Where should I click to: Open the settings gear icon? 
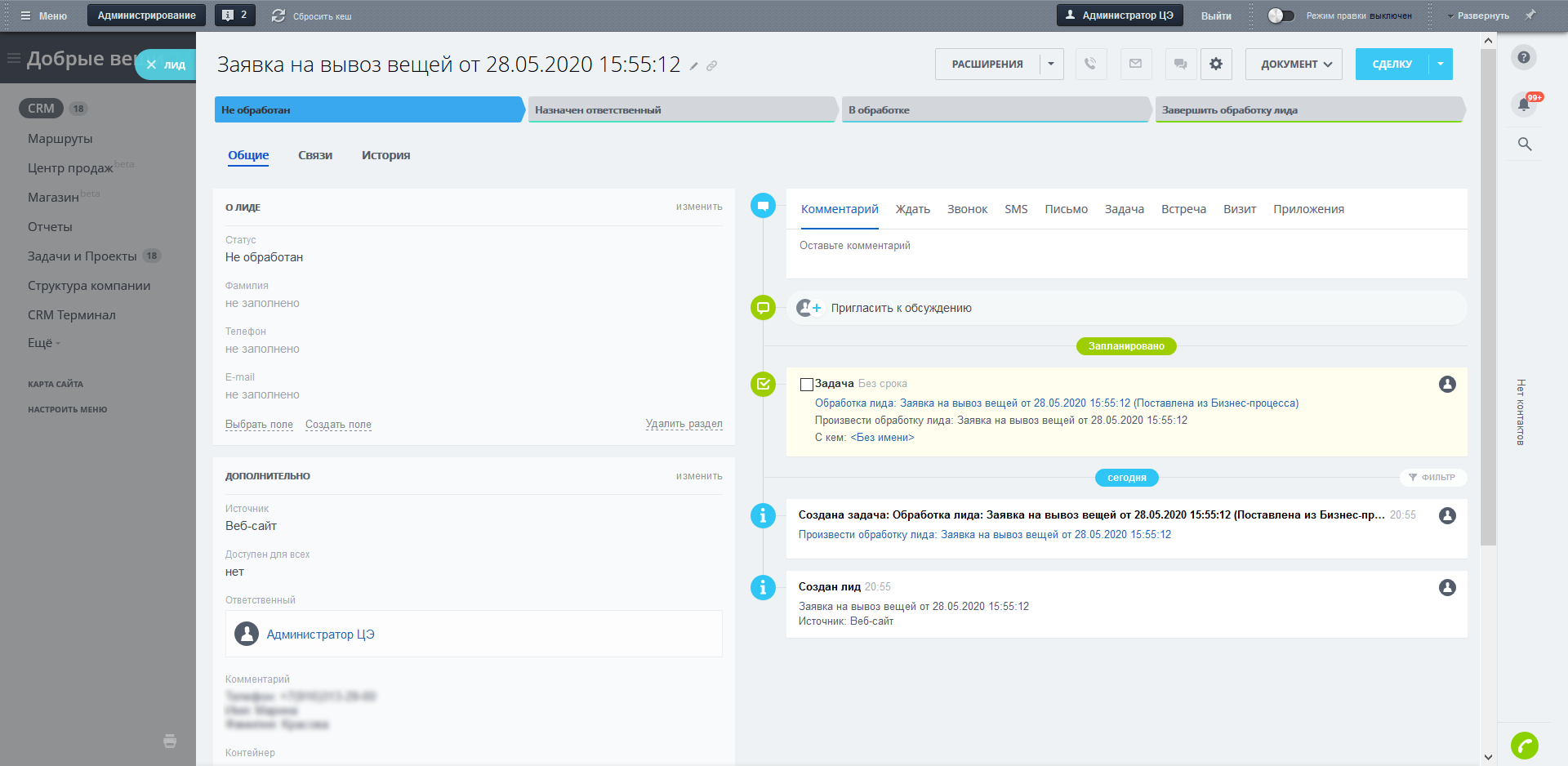[1216, 64]
